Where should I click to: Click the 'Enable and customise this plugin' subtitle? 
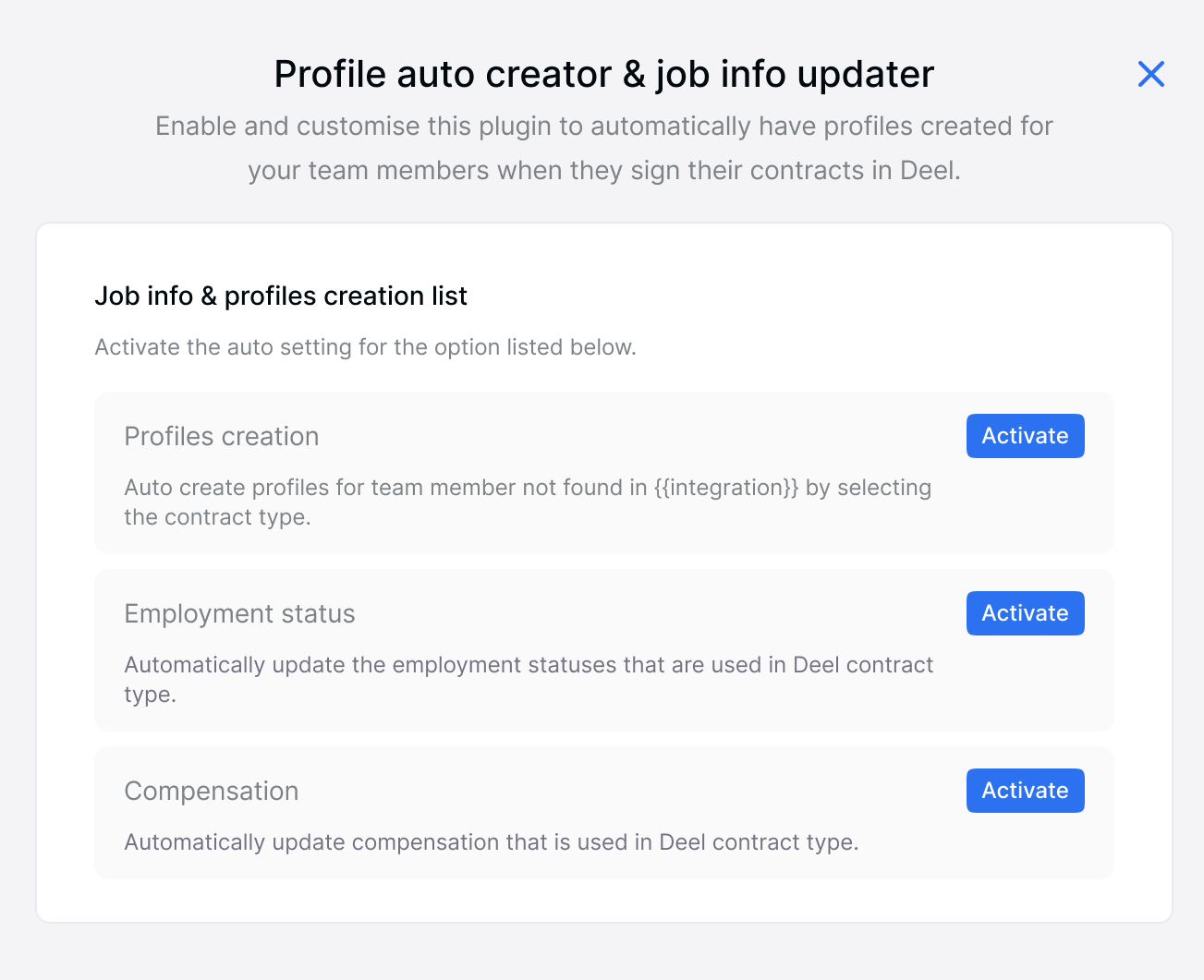(604, 126)
